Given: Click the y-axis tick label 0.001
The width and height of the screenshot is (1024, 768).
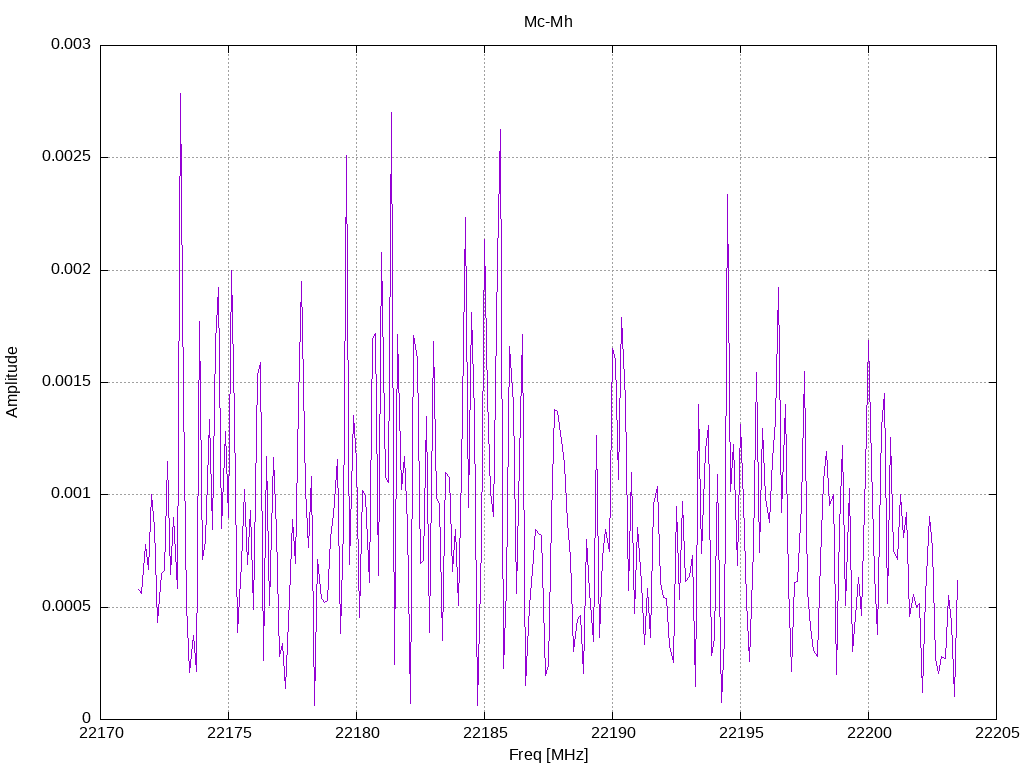Looking at the screenshot, I should tap(71, 494).
